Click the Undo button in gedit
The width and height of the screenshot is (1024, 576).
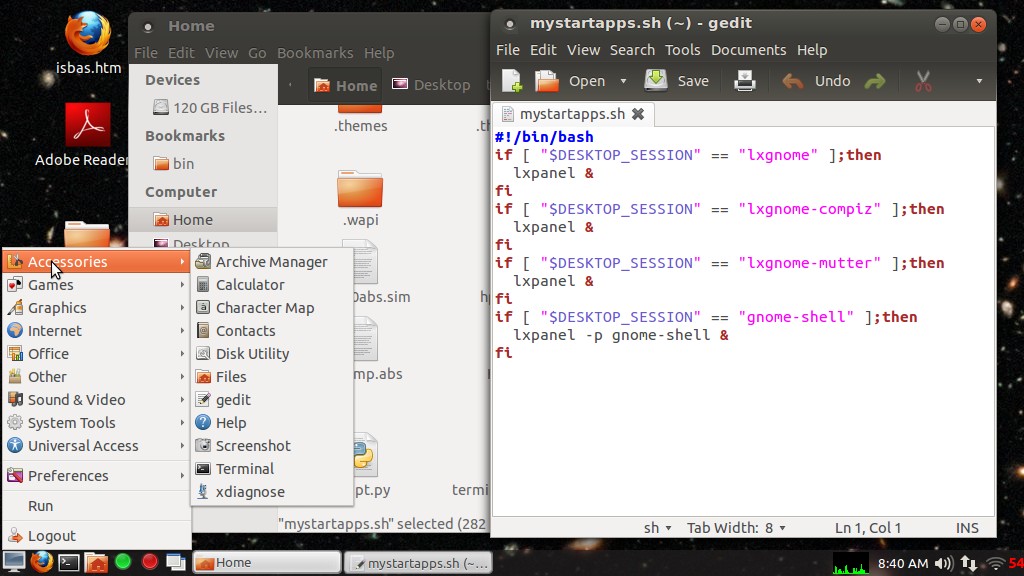[816, 81]
